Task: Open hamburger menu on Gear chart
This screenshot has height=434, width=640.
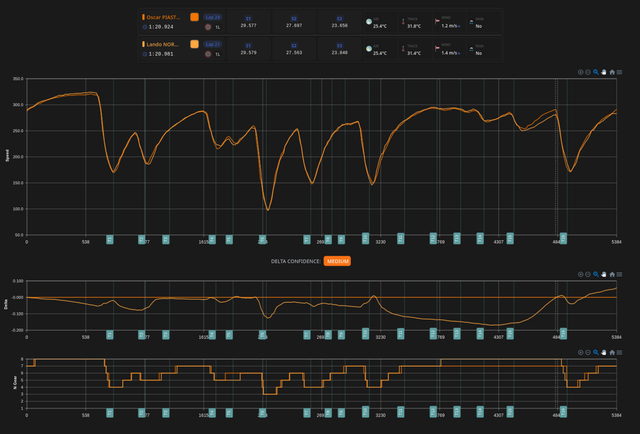Action: pos(621,353)
